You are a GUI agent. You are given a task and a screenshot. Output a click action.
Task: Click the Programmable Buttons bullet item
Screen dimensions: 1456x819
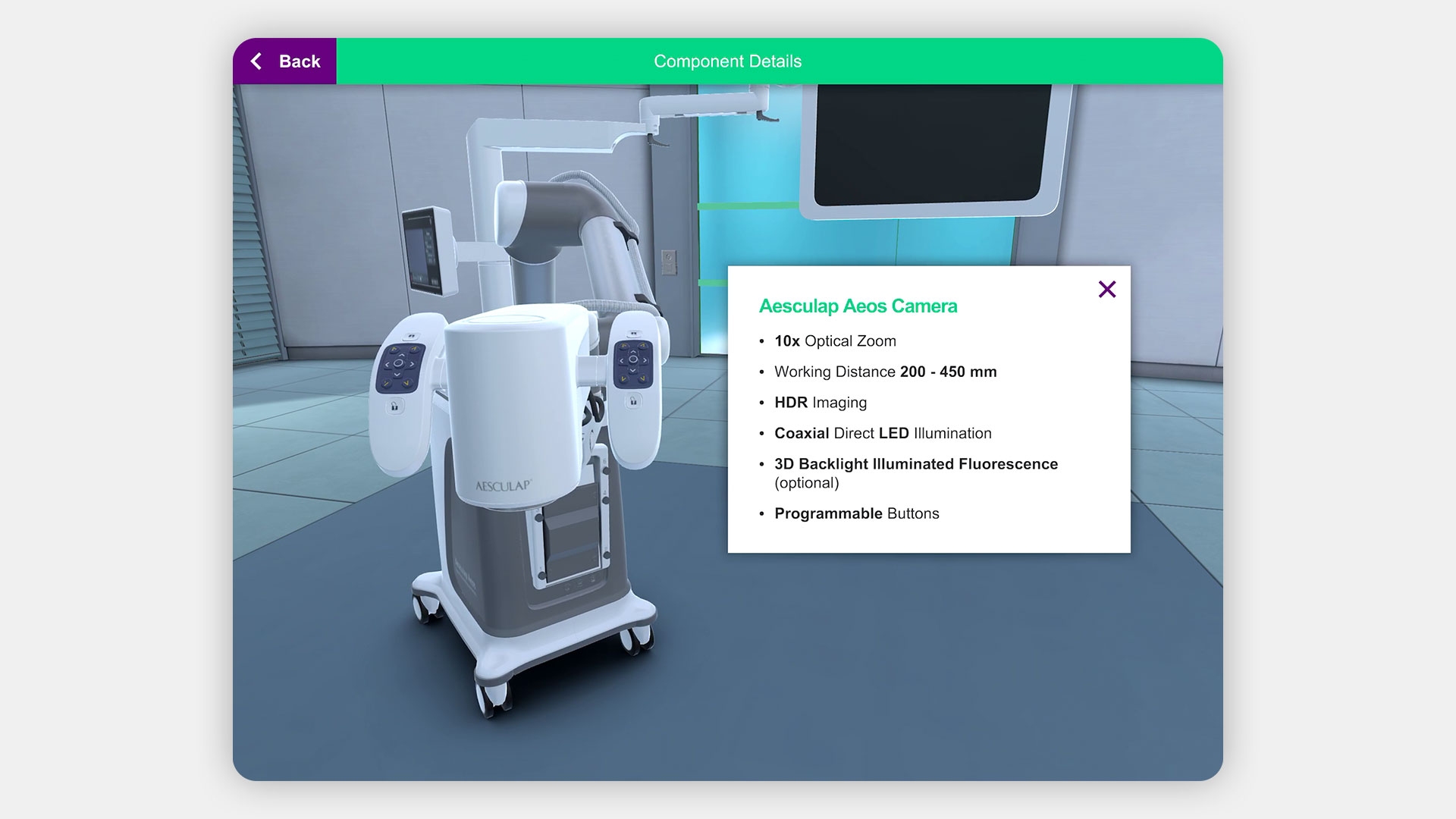tap(856, 513)
